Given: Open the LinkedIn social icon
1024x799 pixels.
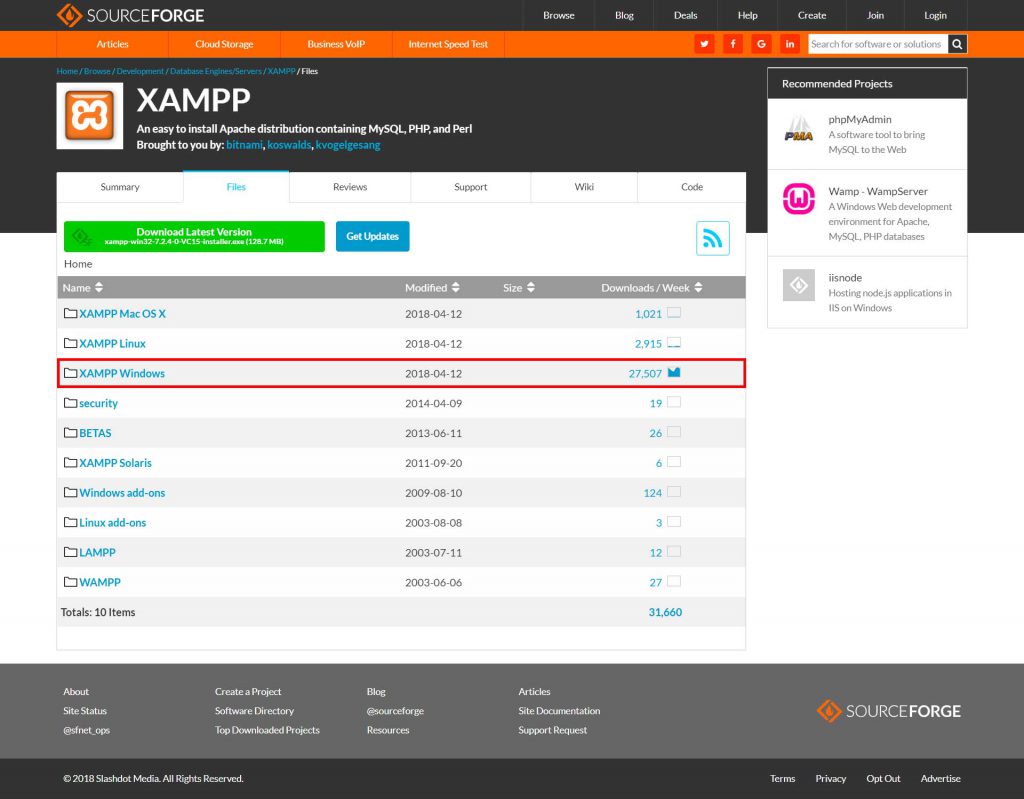Looking at the screenshot, I should (790, 44).
